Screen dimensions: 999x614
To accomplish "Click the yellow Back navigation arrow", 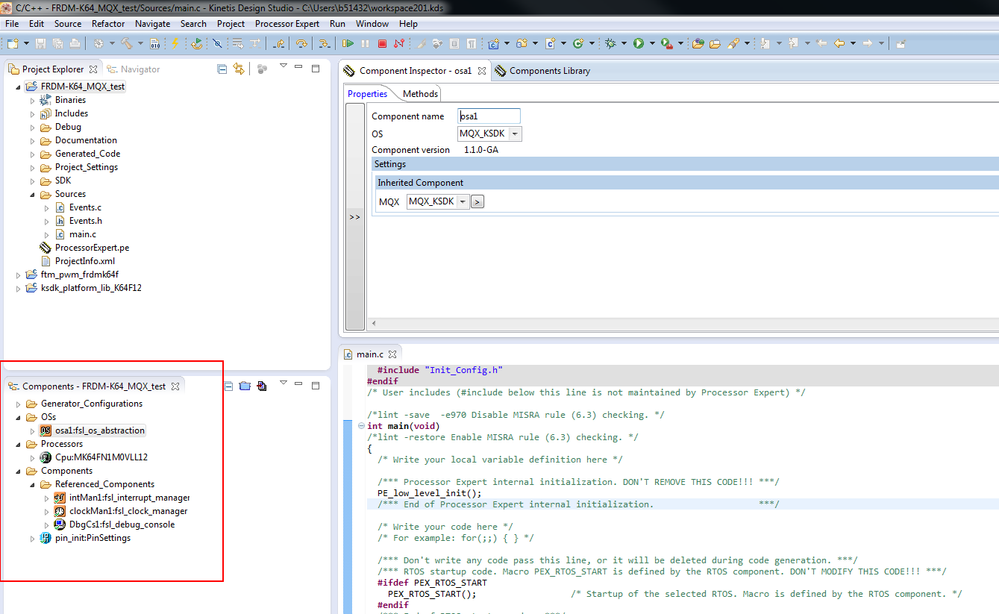I will click(840, 43).
